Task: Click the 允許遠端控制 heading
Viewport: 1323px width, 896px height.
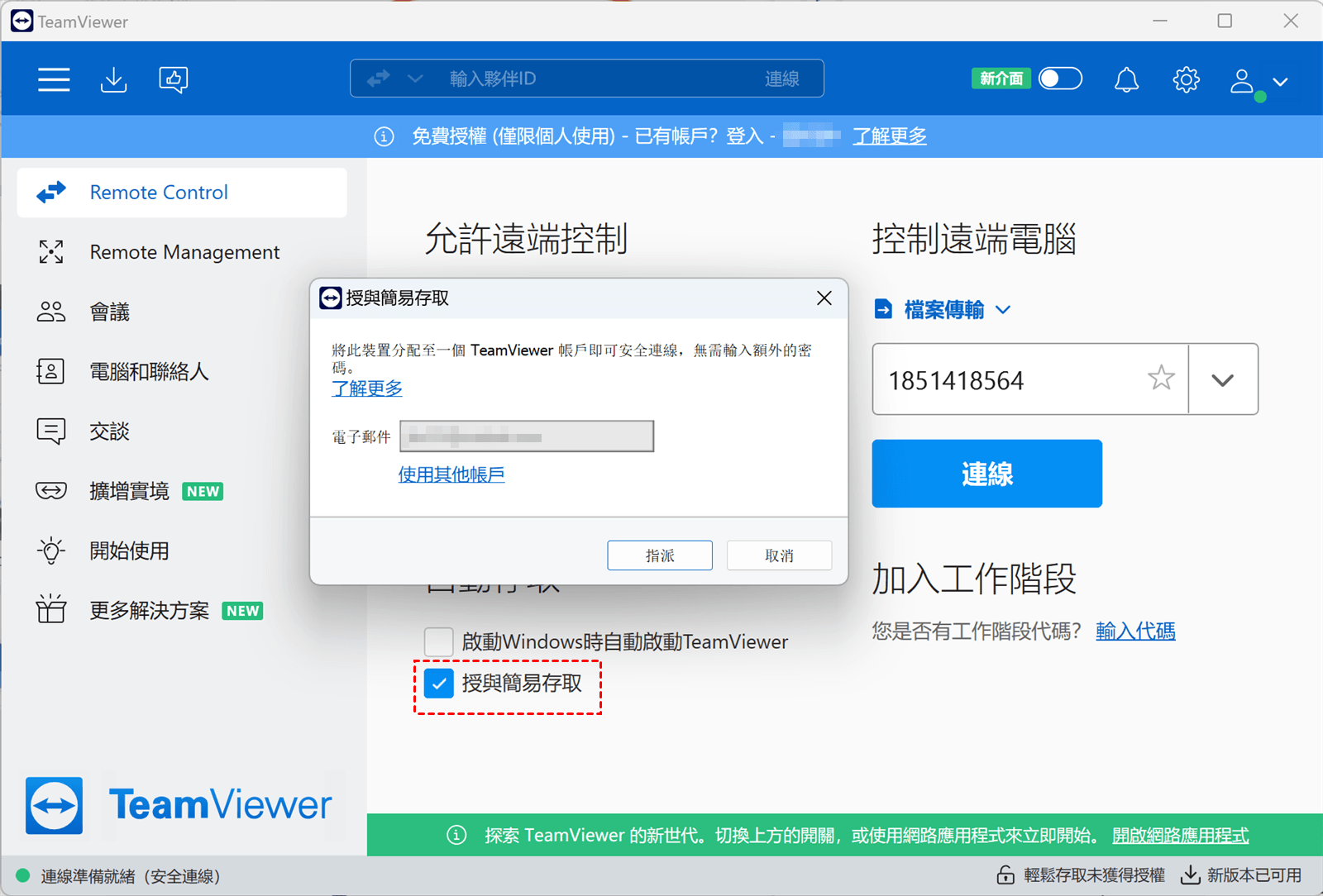Action: (x=526, y=239)
